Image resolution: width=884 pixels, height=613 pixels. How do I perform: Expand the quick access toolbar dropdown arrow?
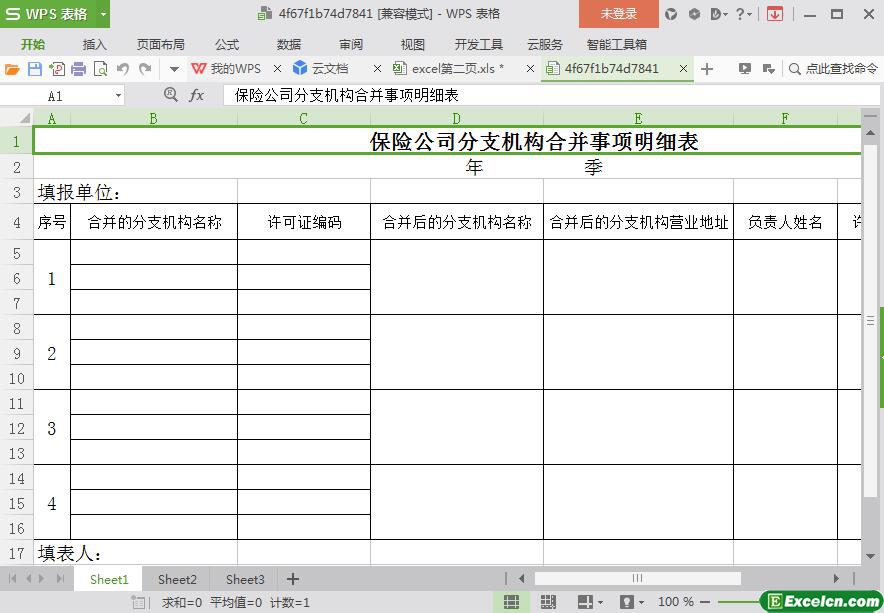coord(174,69)
